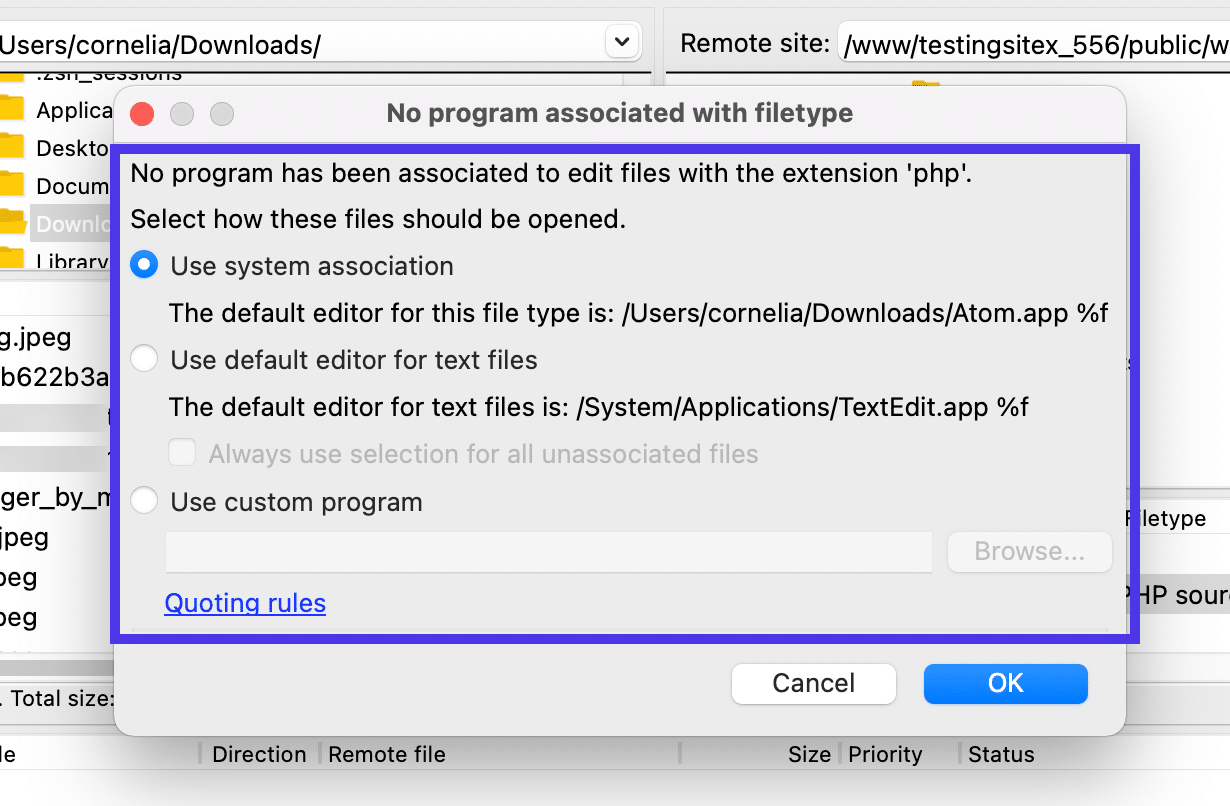
Task: Click the custom program path text field
Action: pyautogui.click(x=548, y=552)
